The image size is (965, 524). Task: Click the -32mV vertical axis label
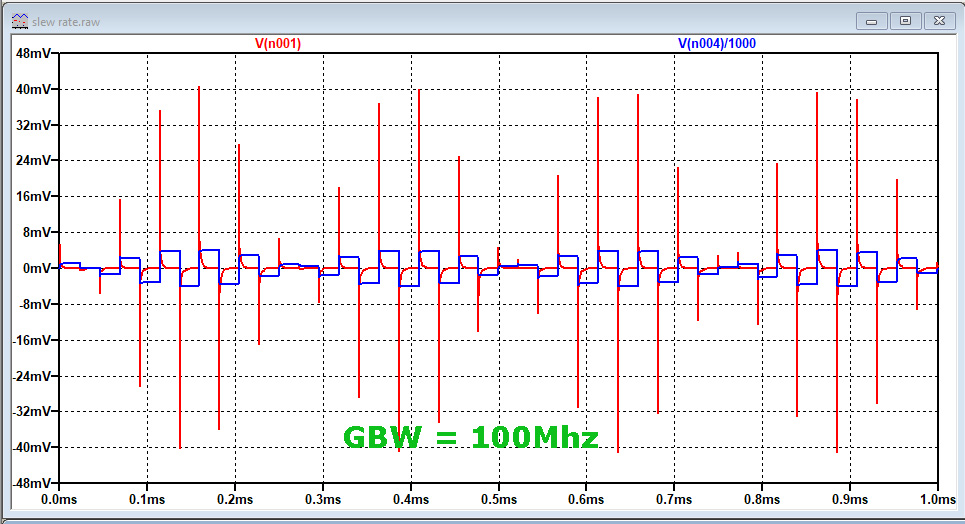pyautogui.click(x=32, y=411)
